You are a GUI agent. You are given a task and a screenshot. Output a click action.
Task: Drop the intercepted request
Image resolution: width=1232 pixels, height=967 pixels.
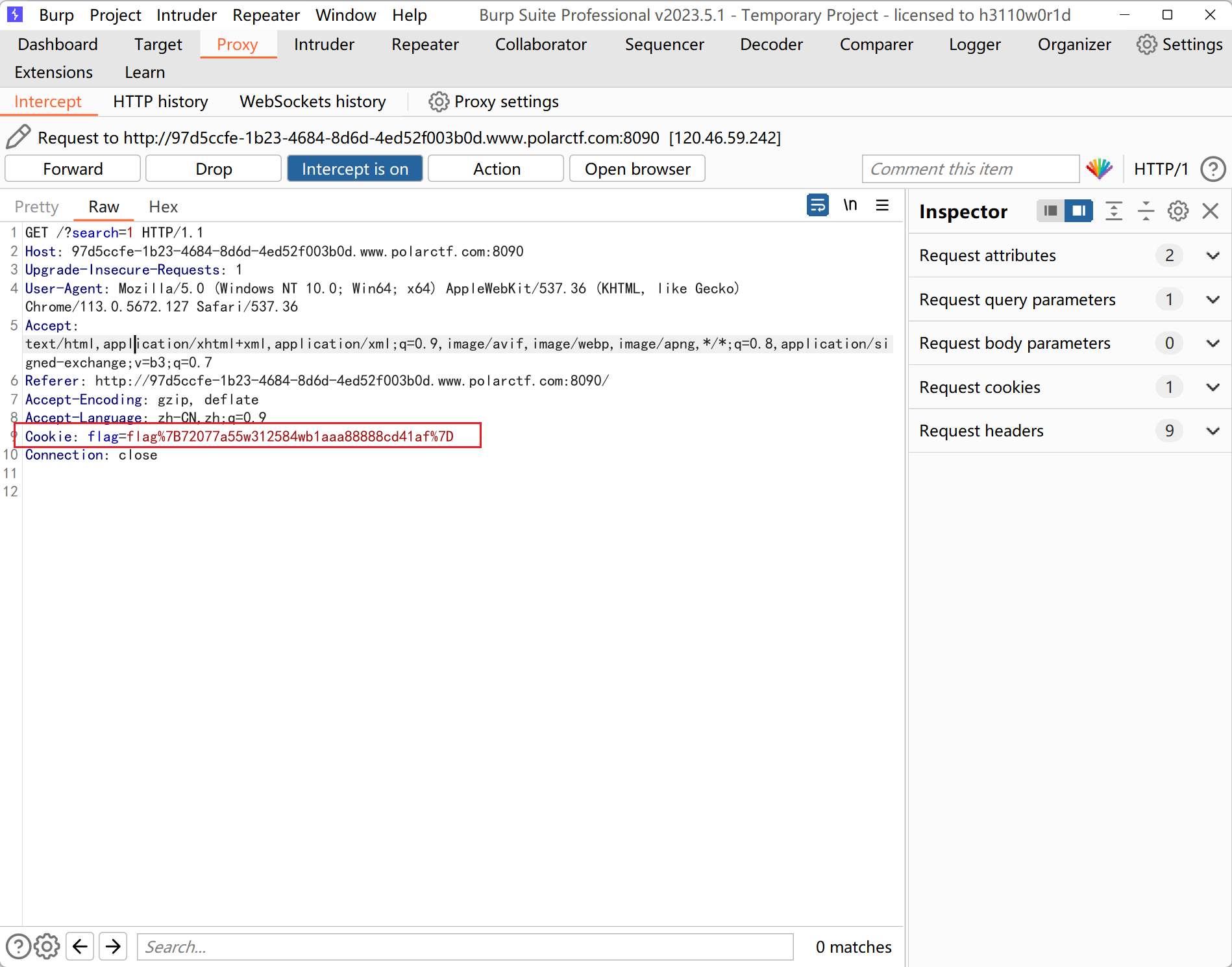click(214, 169)
